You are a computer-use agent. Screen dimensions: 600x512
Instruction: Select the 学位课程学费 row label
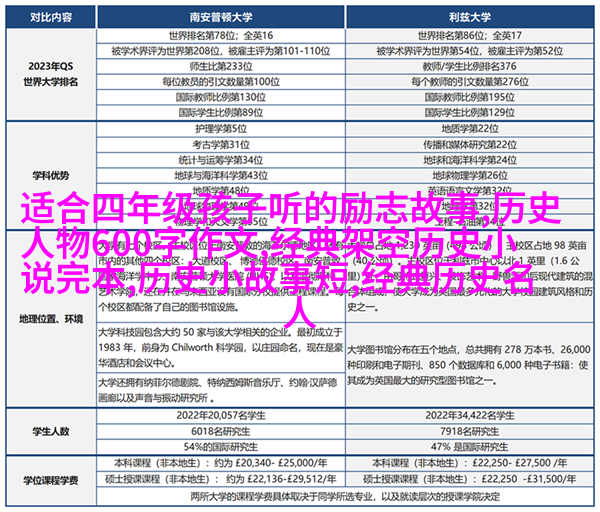click(x=51, y=481)
